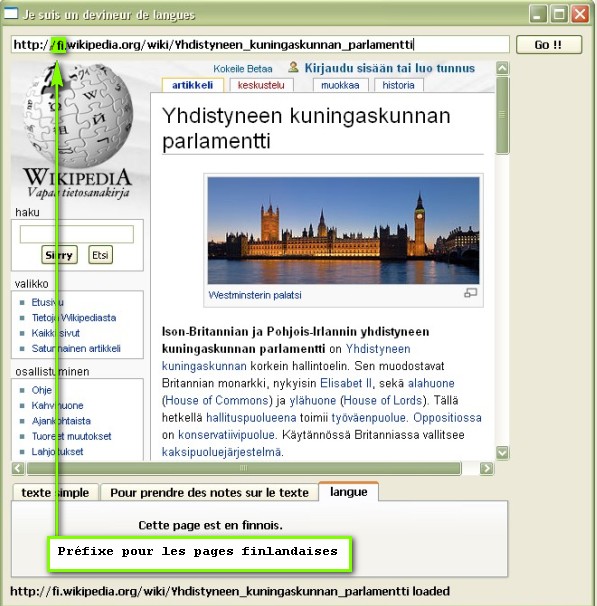Click the horizontal scrollbar left arrow

coord(18,468)
